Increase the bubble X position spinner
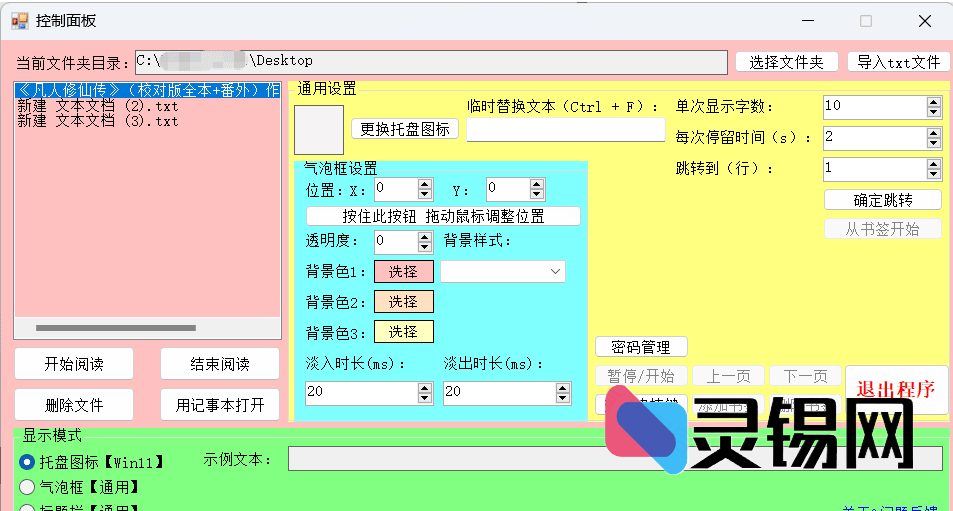 coord(425,184)
